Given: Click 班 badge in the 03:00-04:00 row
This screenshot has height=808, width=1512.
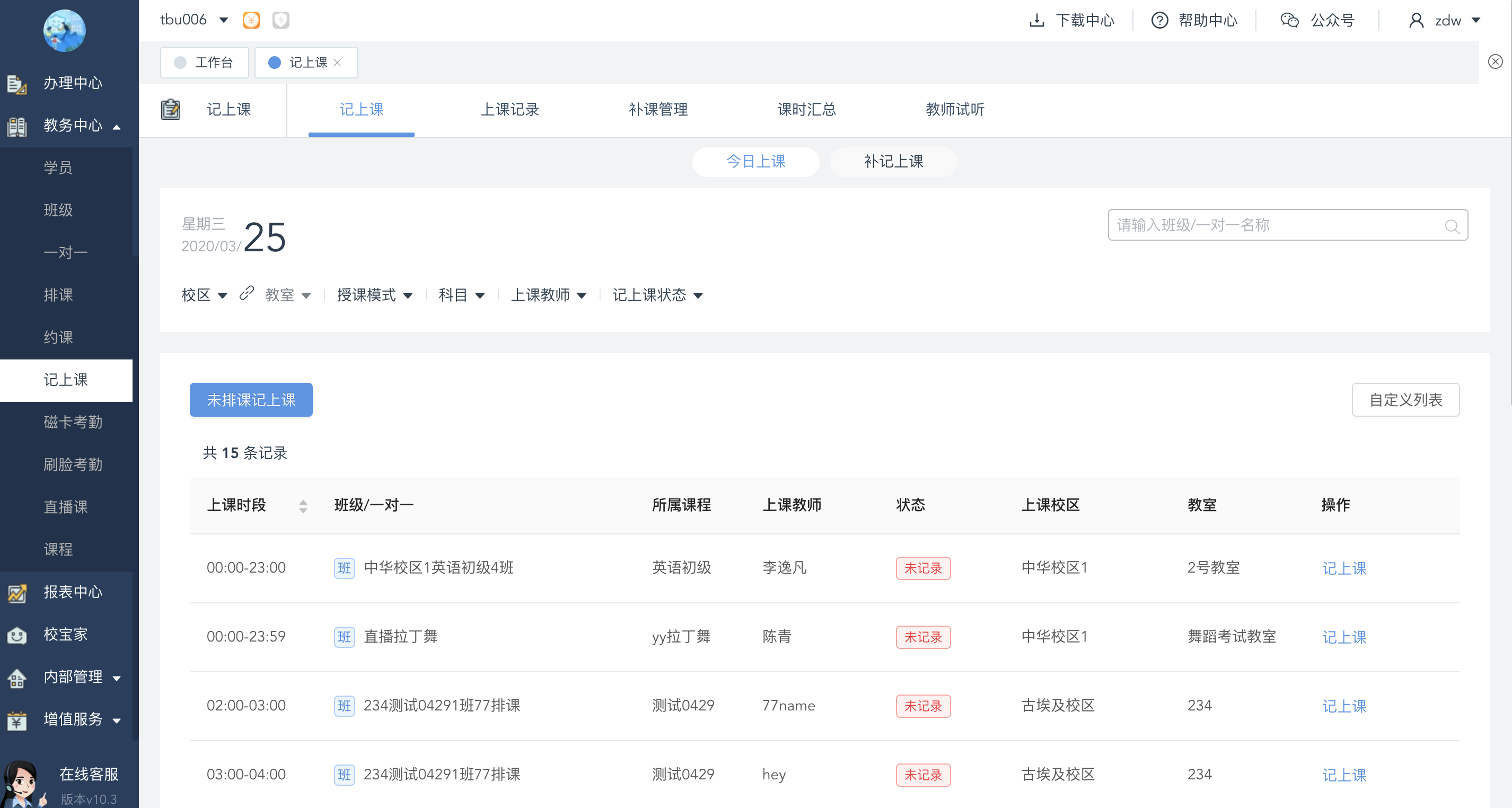Looking at the screenshot, I should (x=345, y=775).
